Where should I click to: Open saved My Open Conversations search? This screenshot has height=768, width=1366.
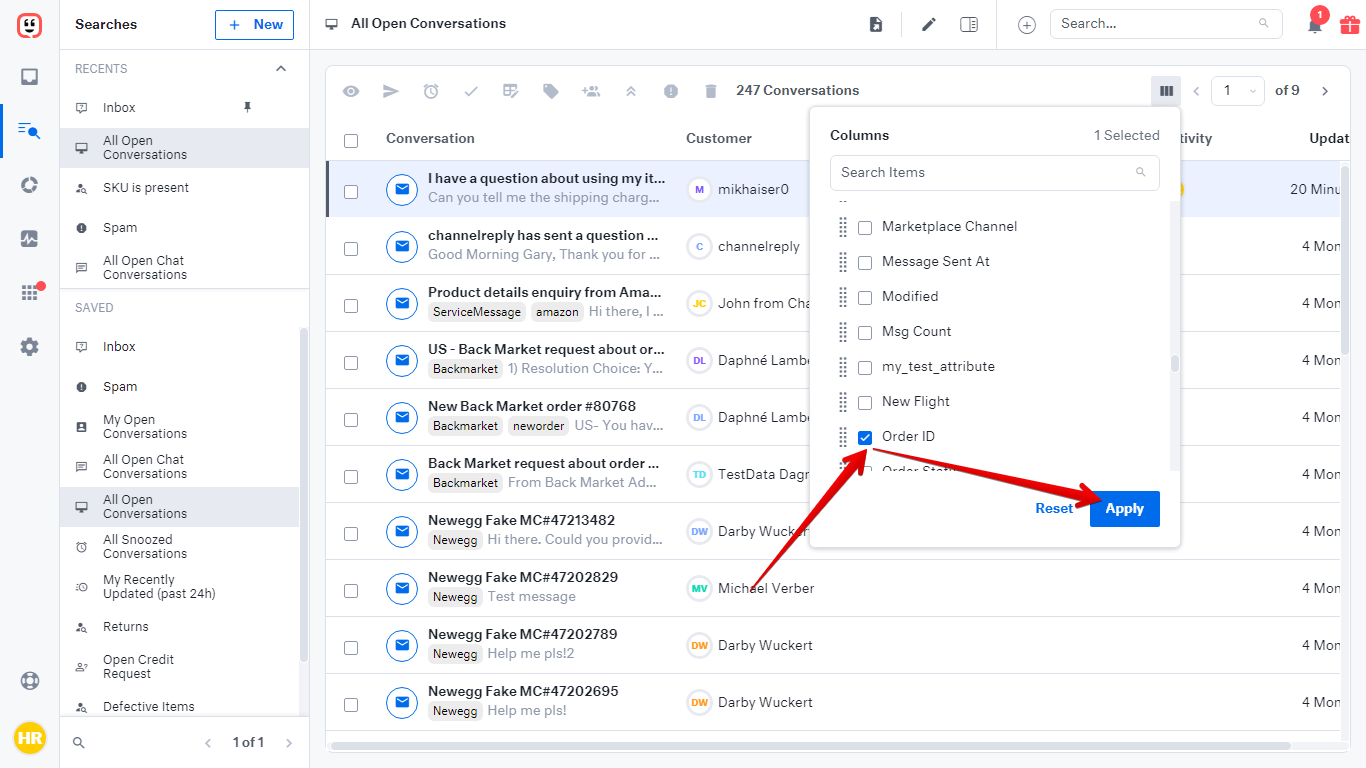180,427
